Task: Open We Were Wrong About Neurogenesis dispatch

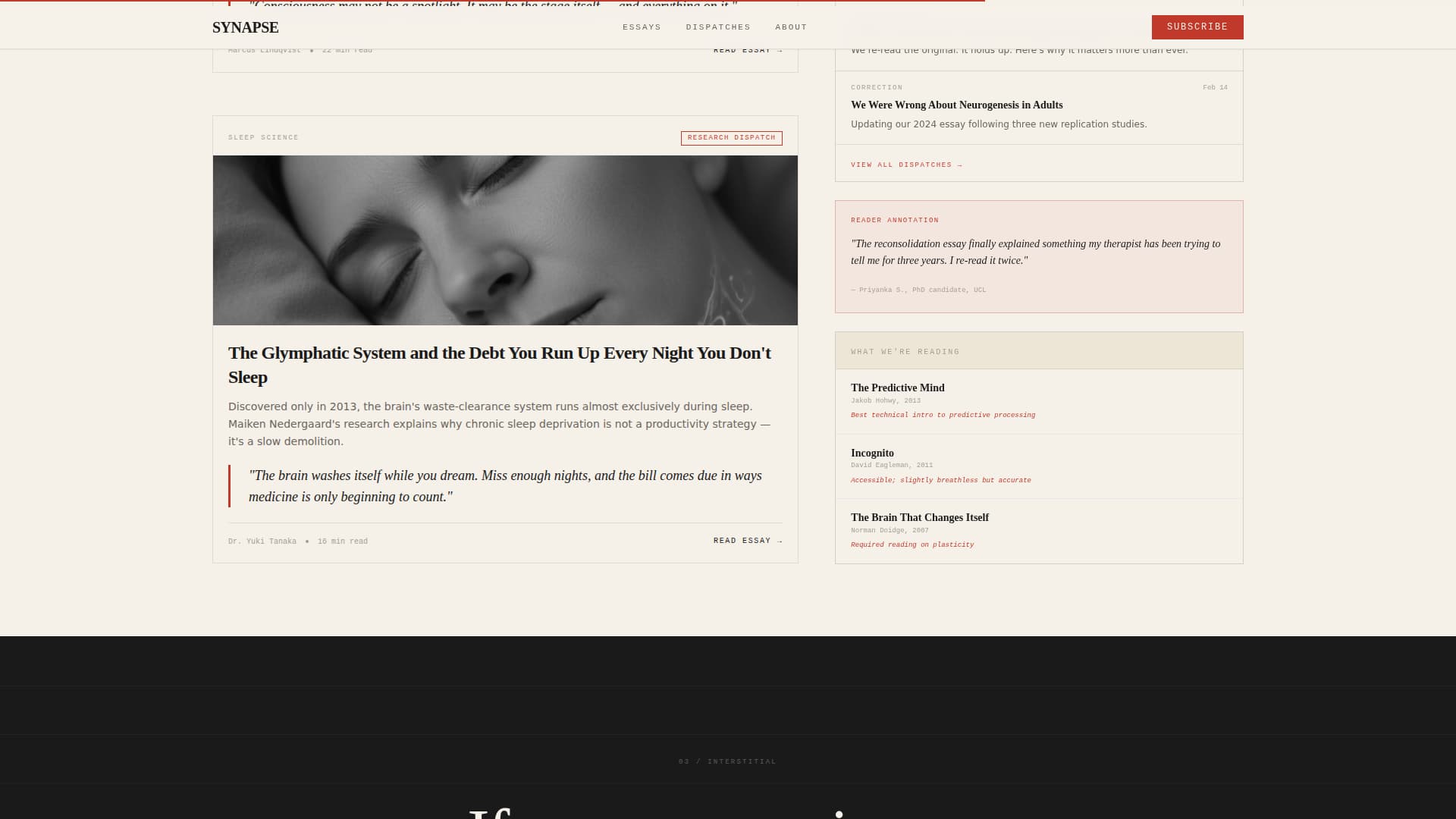Action: 956,105
